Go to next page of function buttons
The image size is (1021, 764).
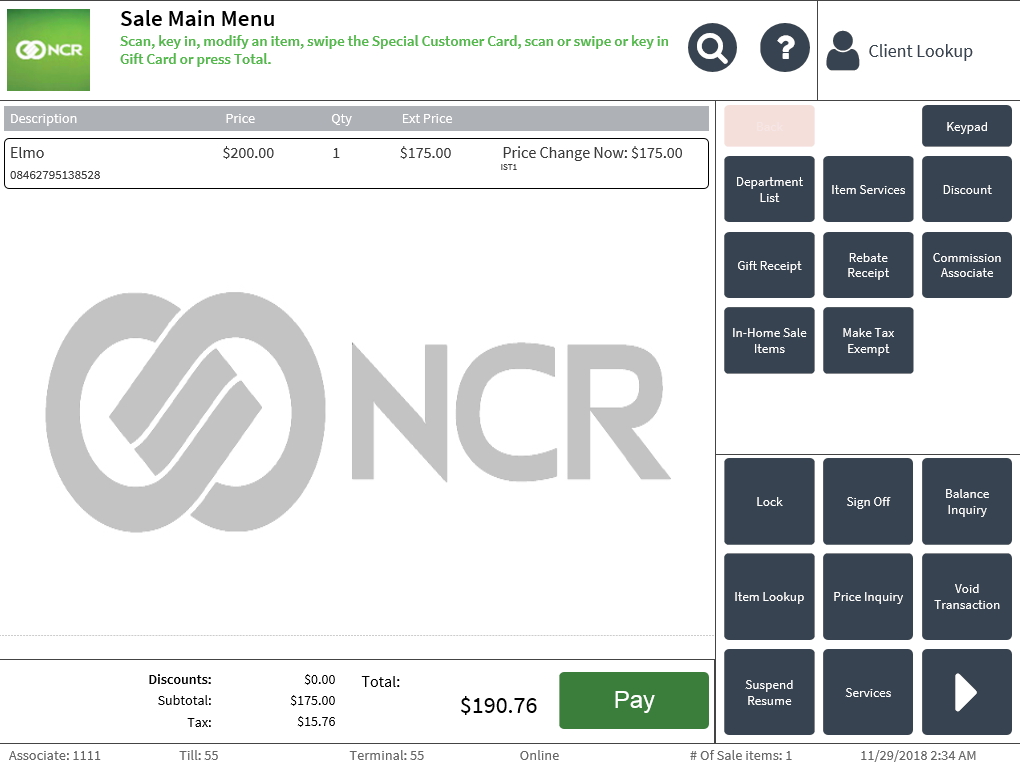[966, 692]
